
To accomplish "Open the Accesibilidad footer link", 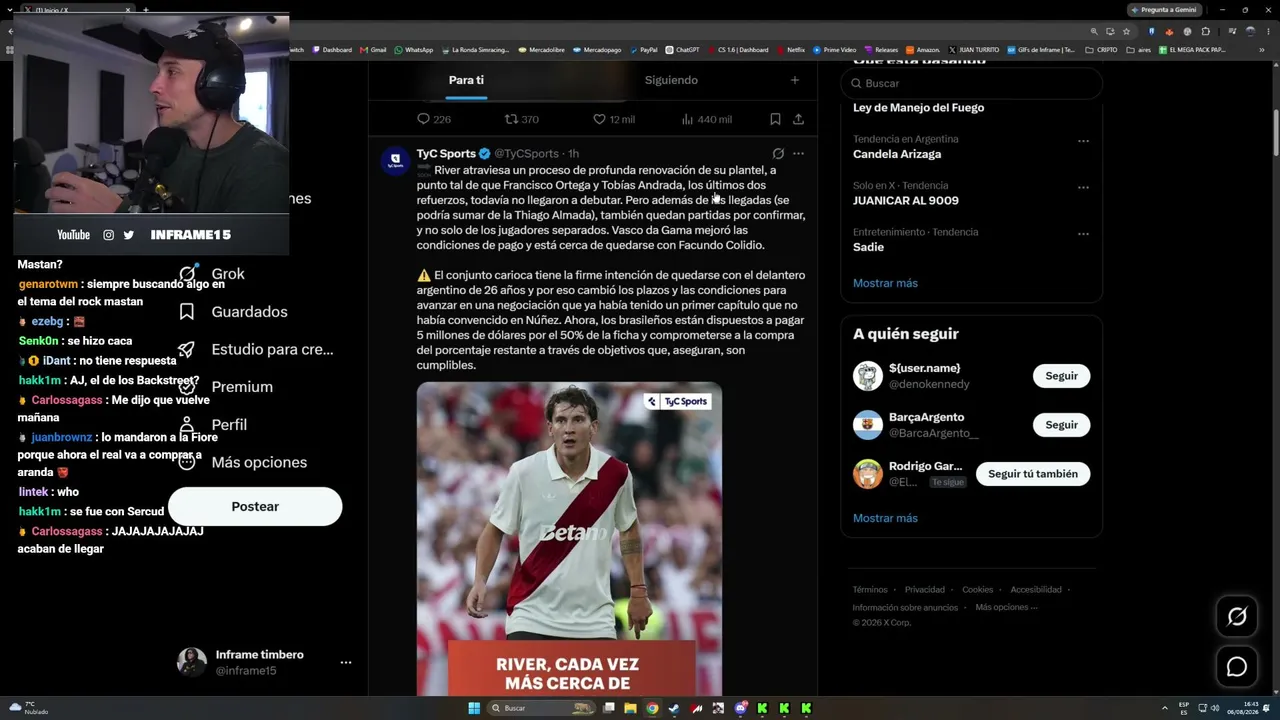I will pyautogui.click(x=1036, y=590).
